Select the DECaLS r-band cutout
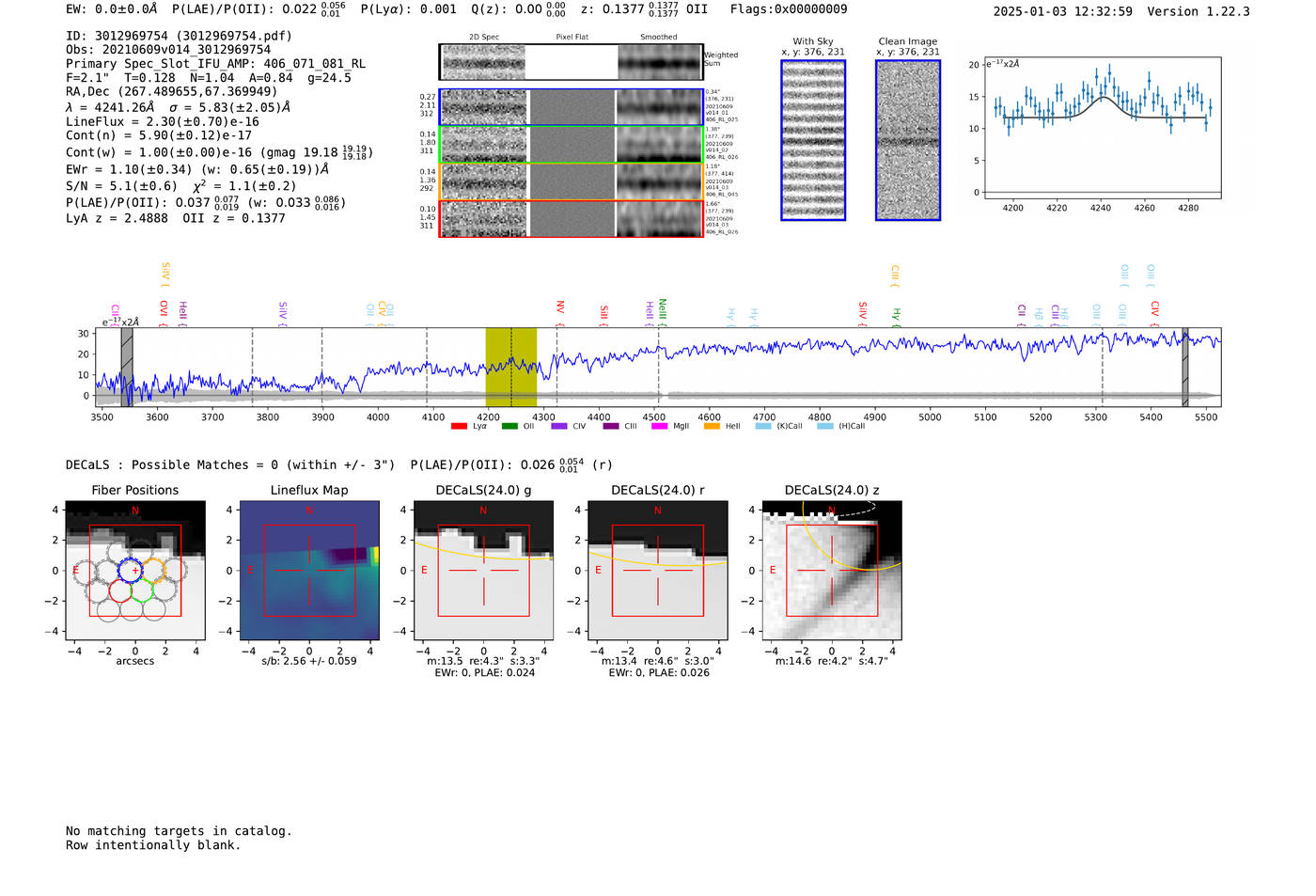Screen dimensions: 1316x896 (657, 571)
